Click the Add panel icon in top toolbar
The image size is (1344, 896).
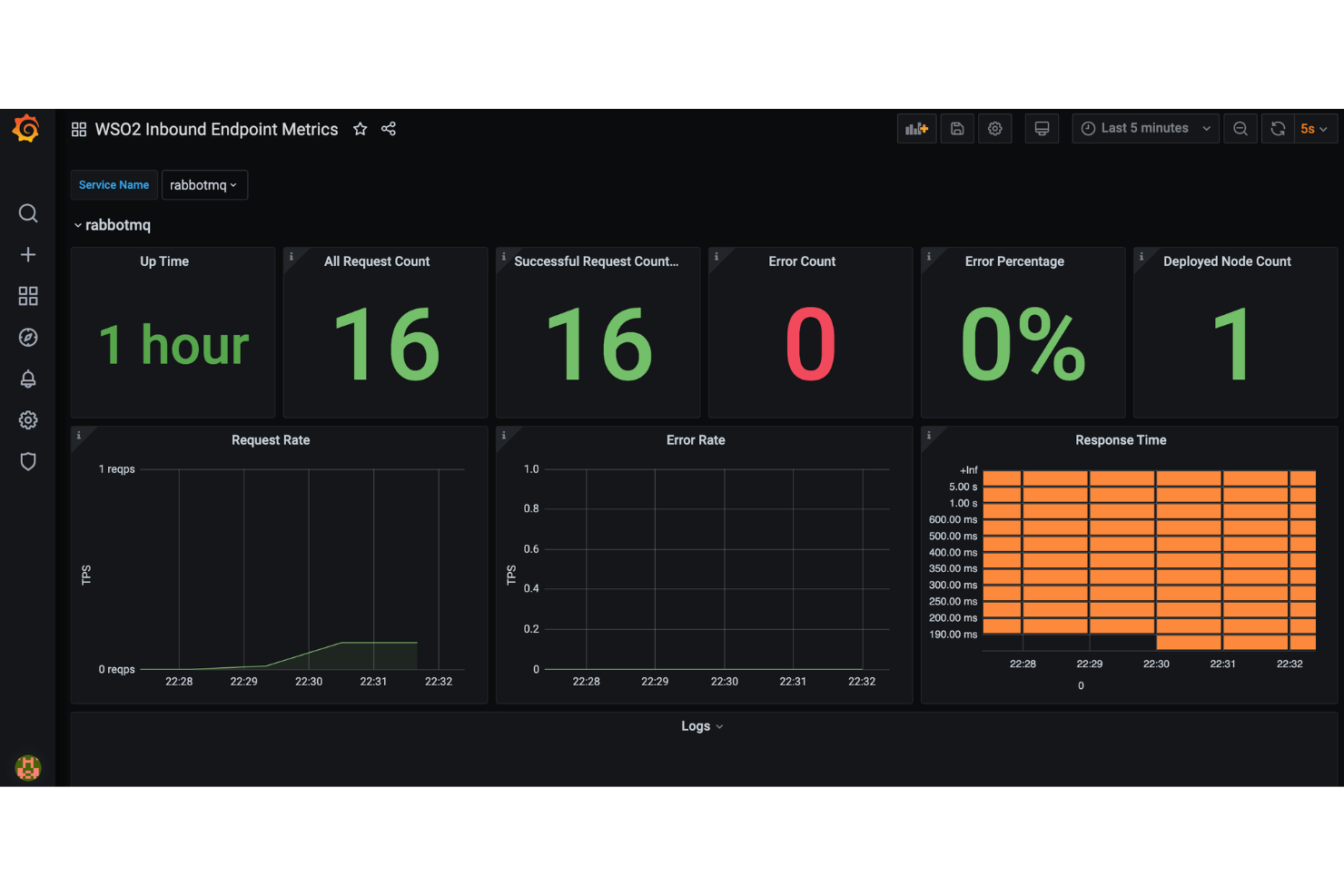point(916,128)
